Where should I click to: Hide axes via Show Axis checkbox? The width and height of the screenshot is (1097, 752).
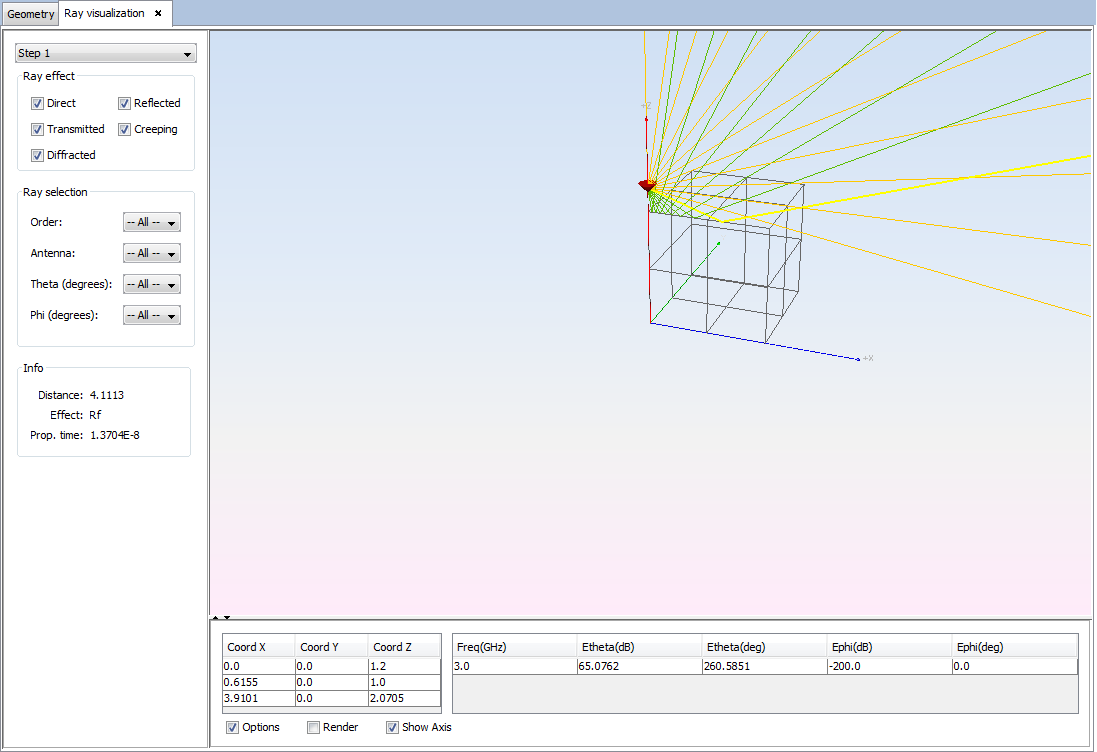click(392, 727)
